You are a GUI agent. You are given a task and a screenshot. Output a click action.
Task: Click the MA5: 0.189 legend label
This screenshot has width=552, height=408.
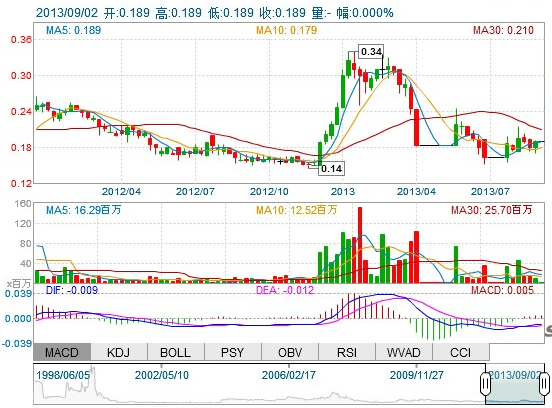click(x=74, y=30)
